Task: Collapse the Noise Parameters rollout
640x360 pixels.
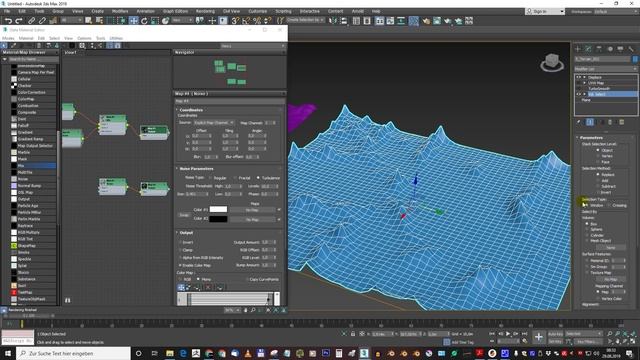Action: click(x=196, y=169)
